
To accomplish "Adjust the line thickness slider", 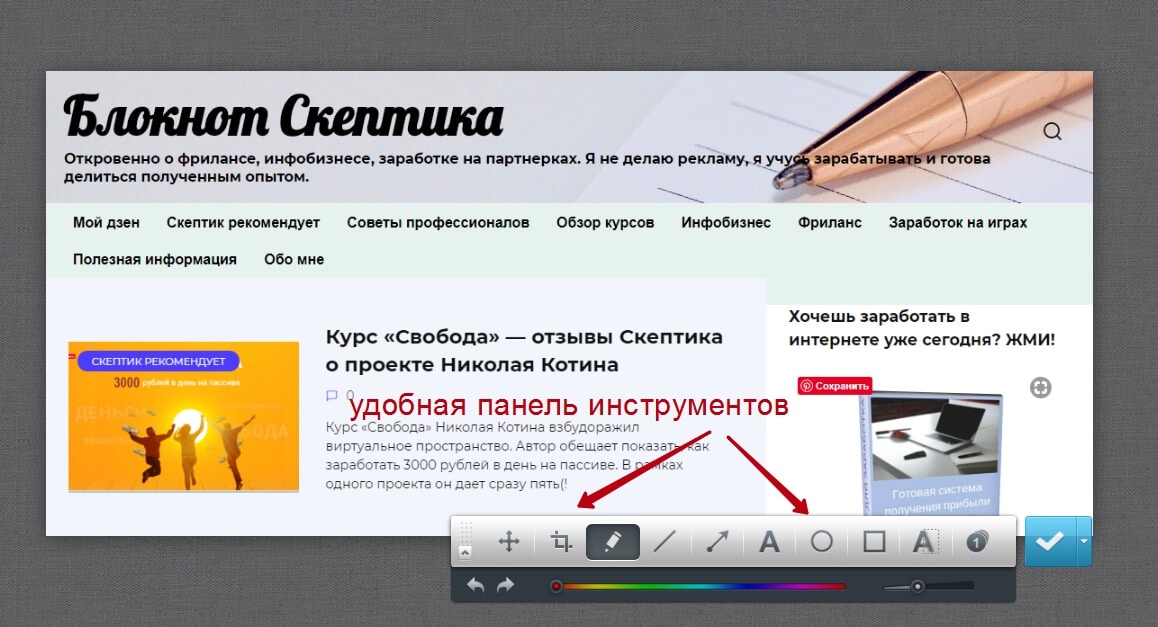I will (918, 586).
